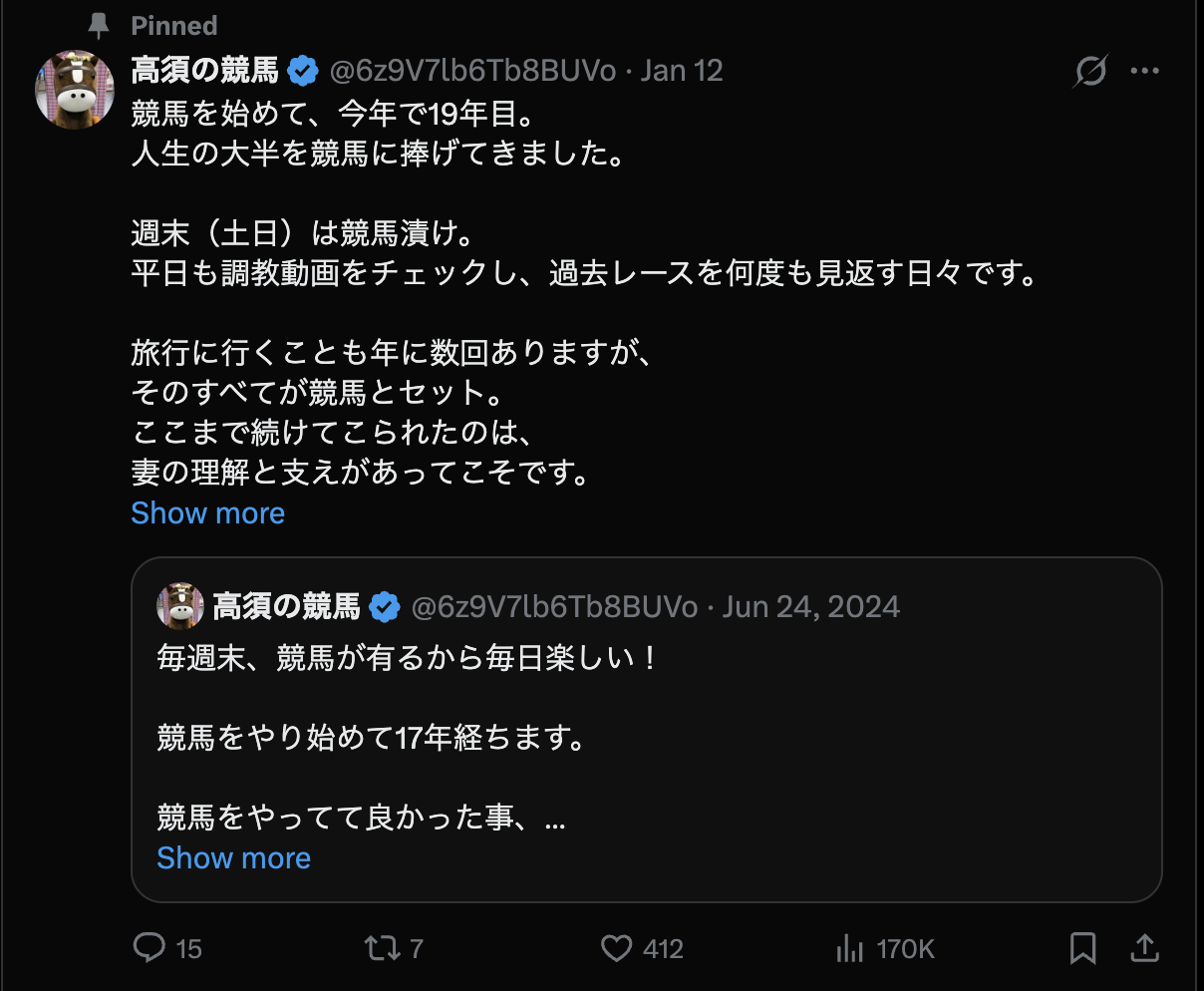Click the quoted post's 高須の競馬 name
The height and width of the screenshot is (991, 1204).
287,607
